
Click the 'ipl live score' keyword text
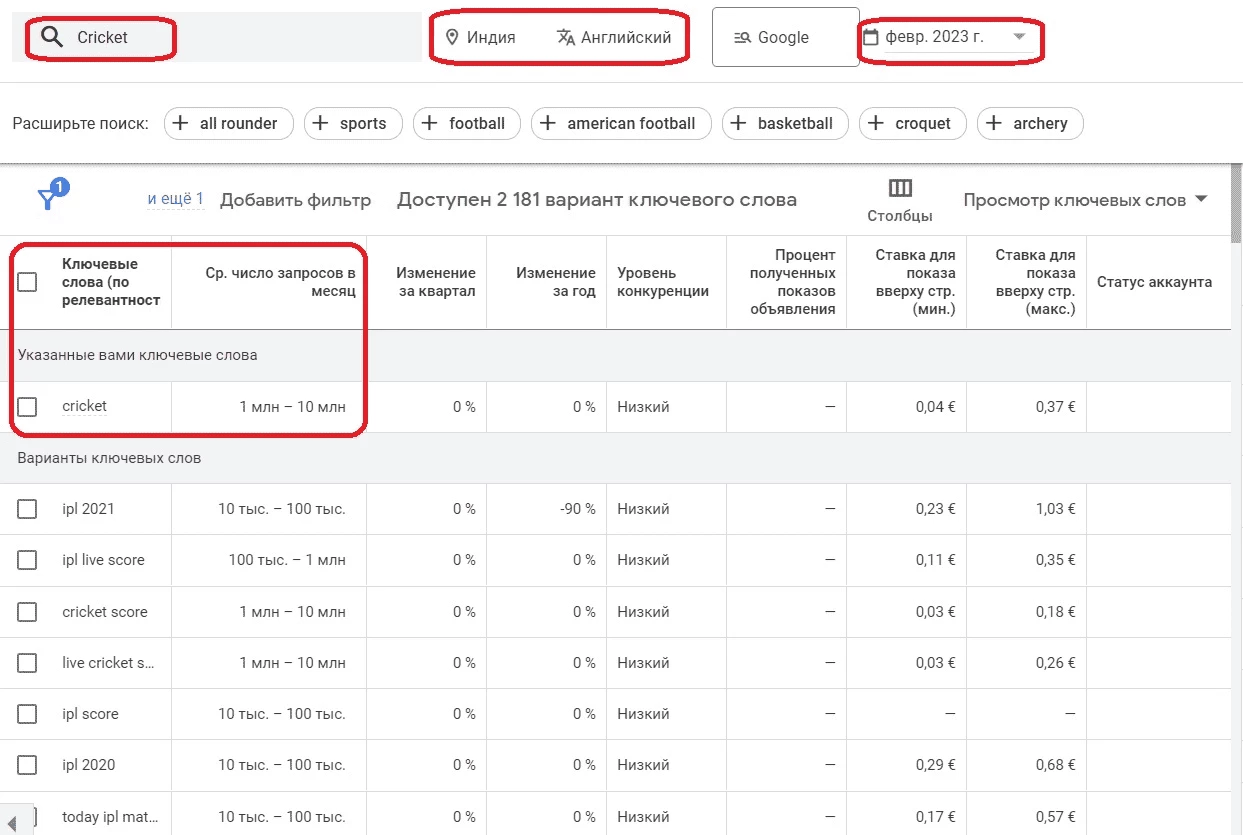[x=103, y=560]
